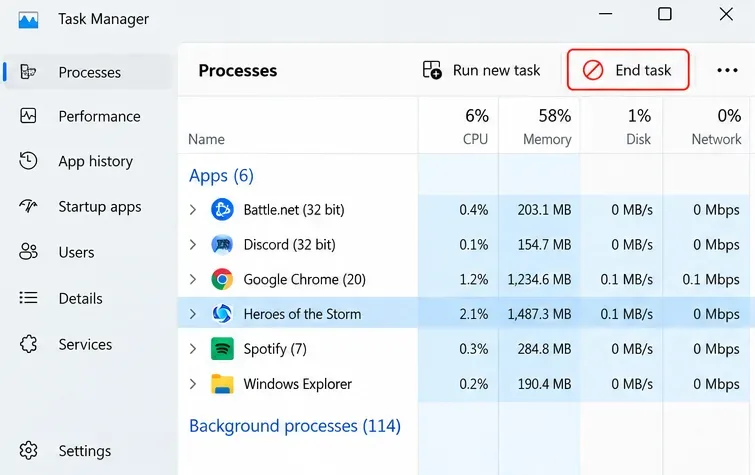
Task: Click the Services puzzle icon in sidebar
Action: pos(28,344)
